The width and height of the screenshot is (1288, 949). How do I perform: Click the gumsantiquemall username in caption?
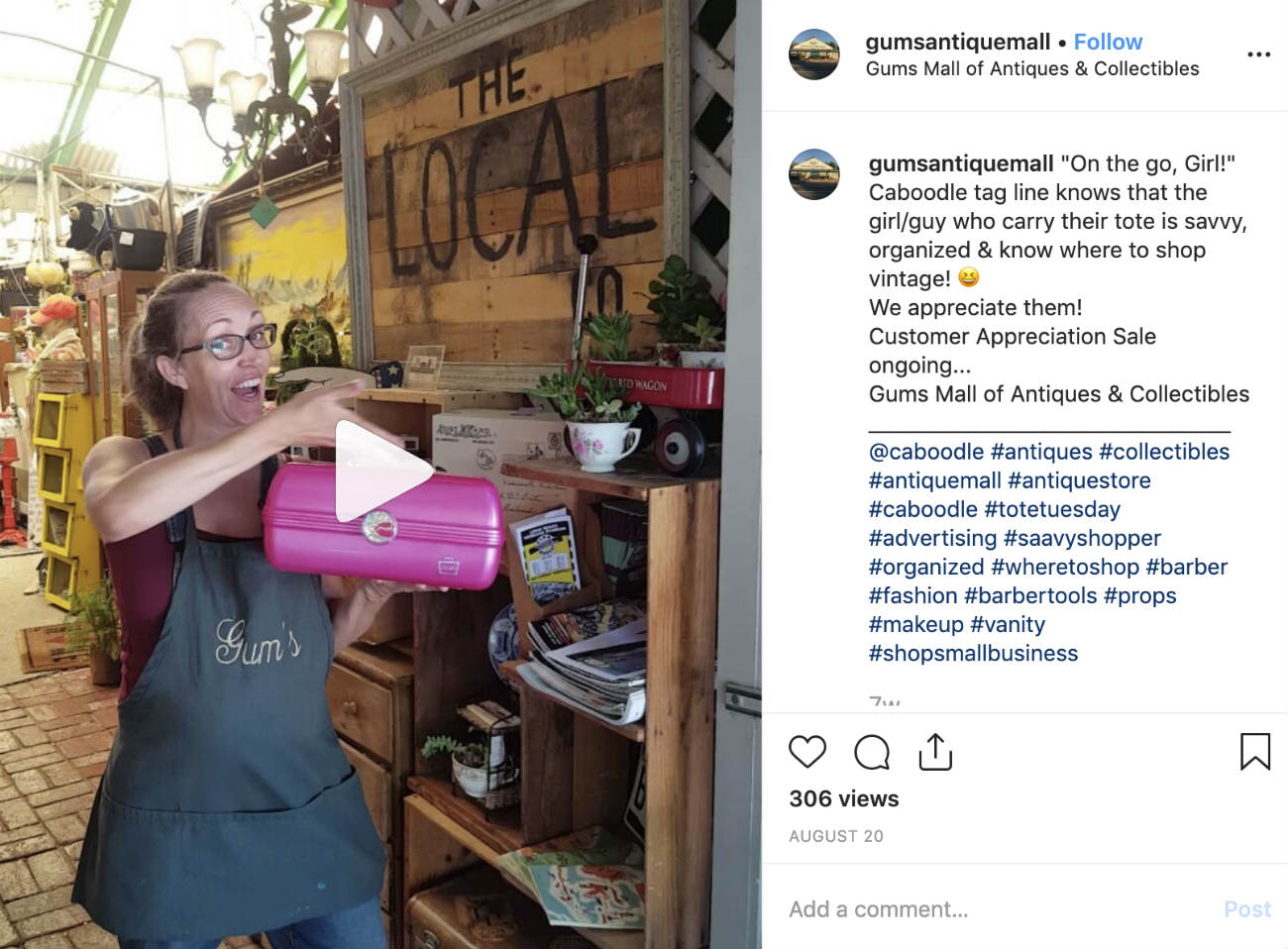tap(961, 163)
